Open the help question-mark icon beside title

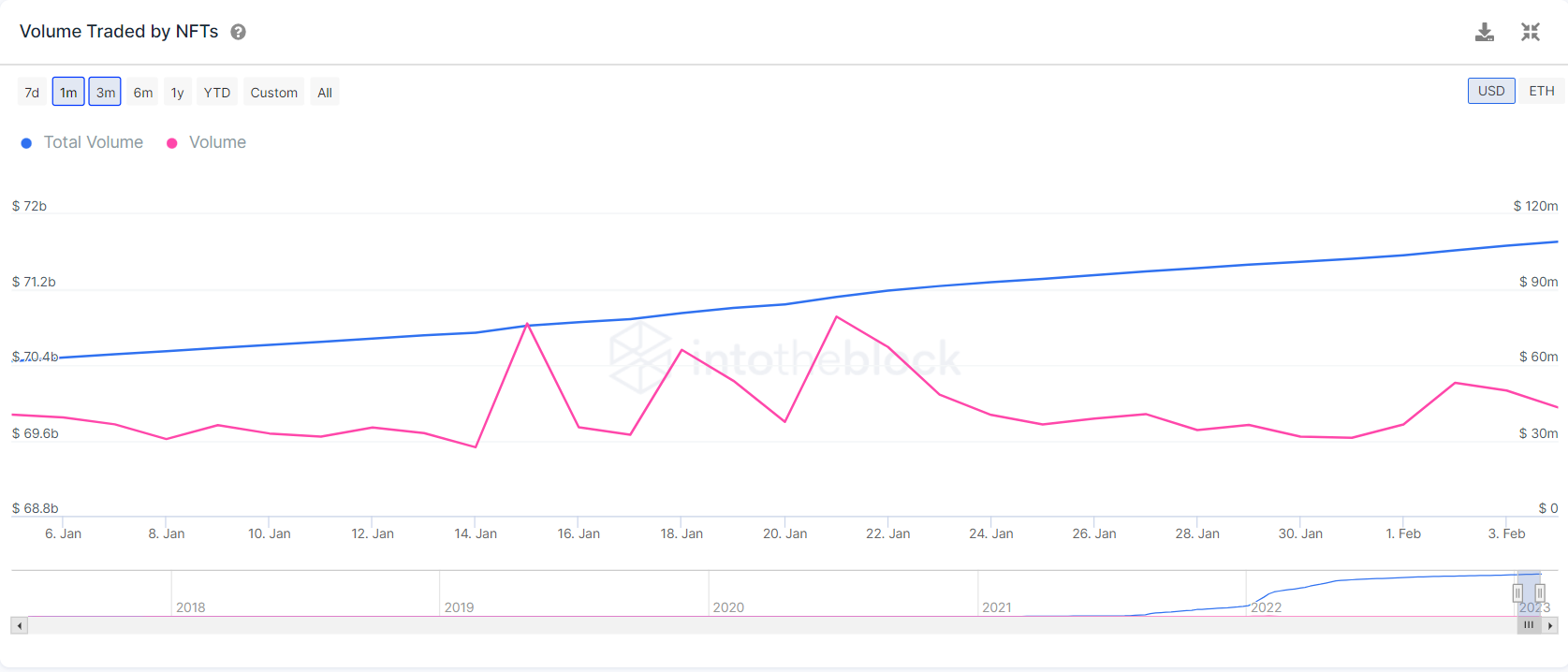[x=239, y=32]
